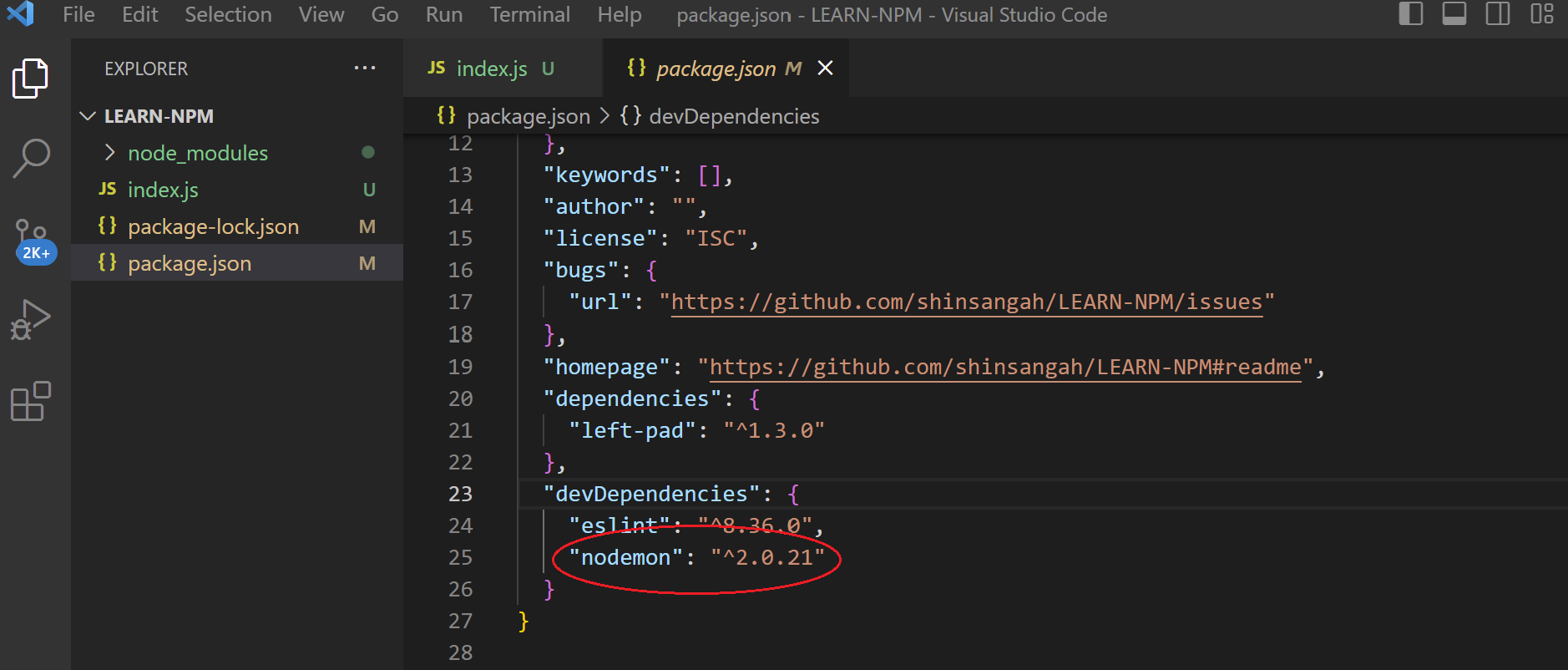Open package-lock.json in the explorer tree

click(x=237, y=226)
